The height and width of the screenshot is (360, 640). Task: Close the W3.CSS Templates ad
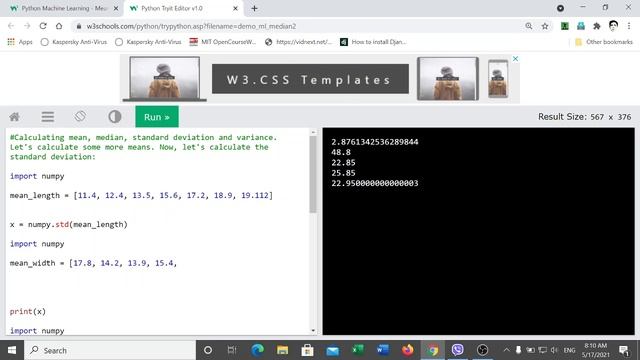click(516, 59)
